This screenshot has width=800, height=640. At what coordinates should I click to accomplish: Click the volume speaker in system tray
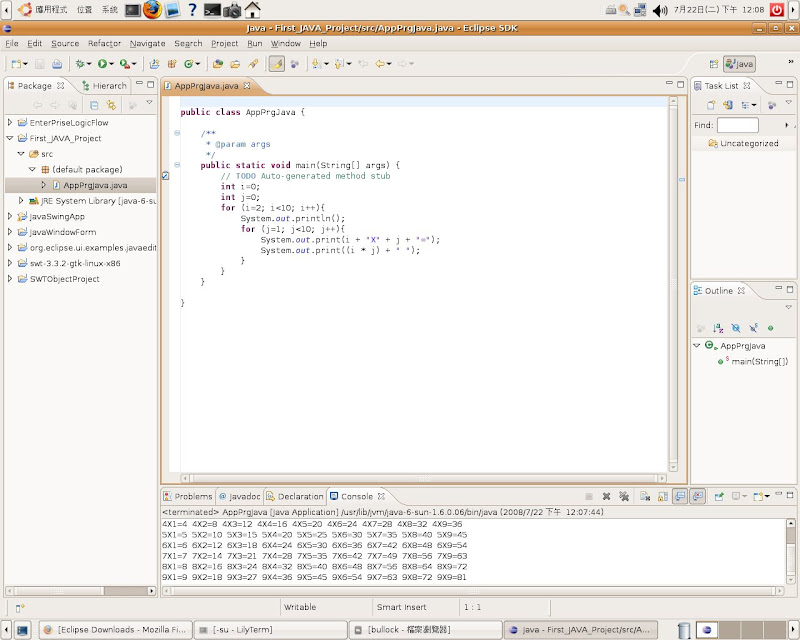click(660, 11)
